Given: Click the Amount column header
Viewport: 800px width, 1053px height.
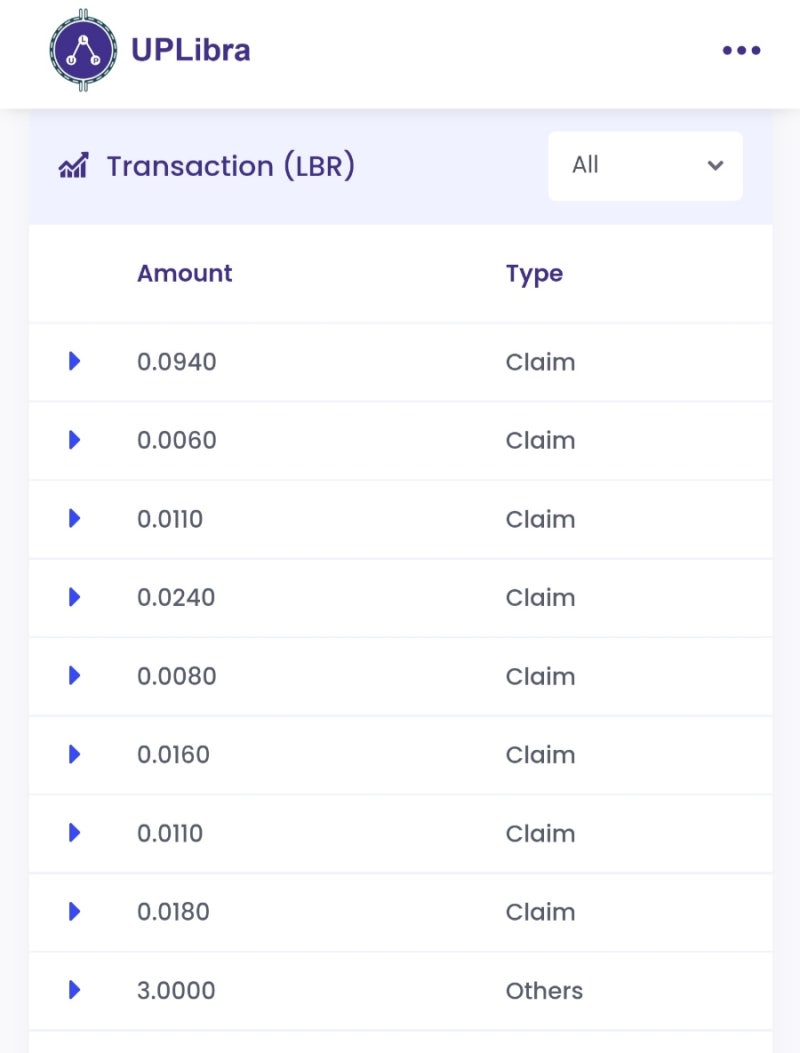Looking at the screenshot, I should (x=185, y=274).
